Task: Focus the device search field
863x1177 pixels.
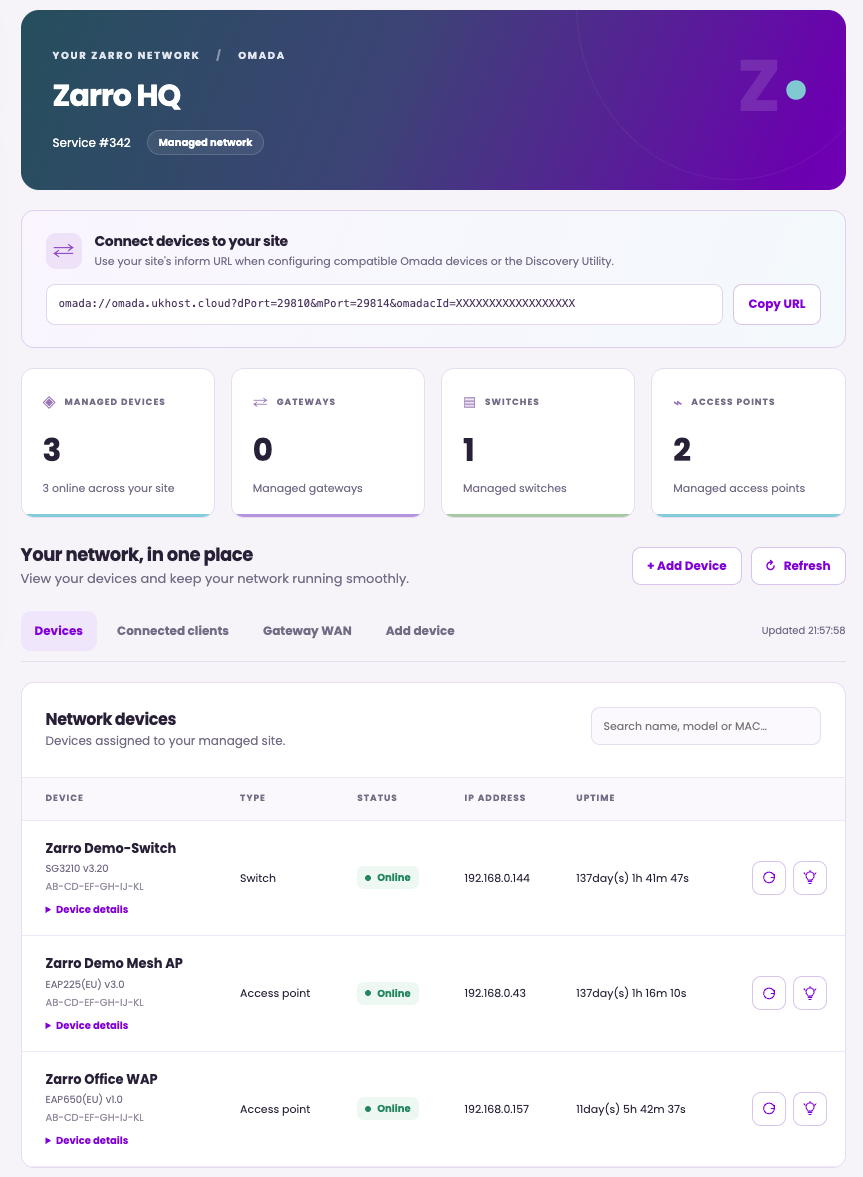Action: 706,726
